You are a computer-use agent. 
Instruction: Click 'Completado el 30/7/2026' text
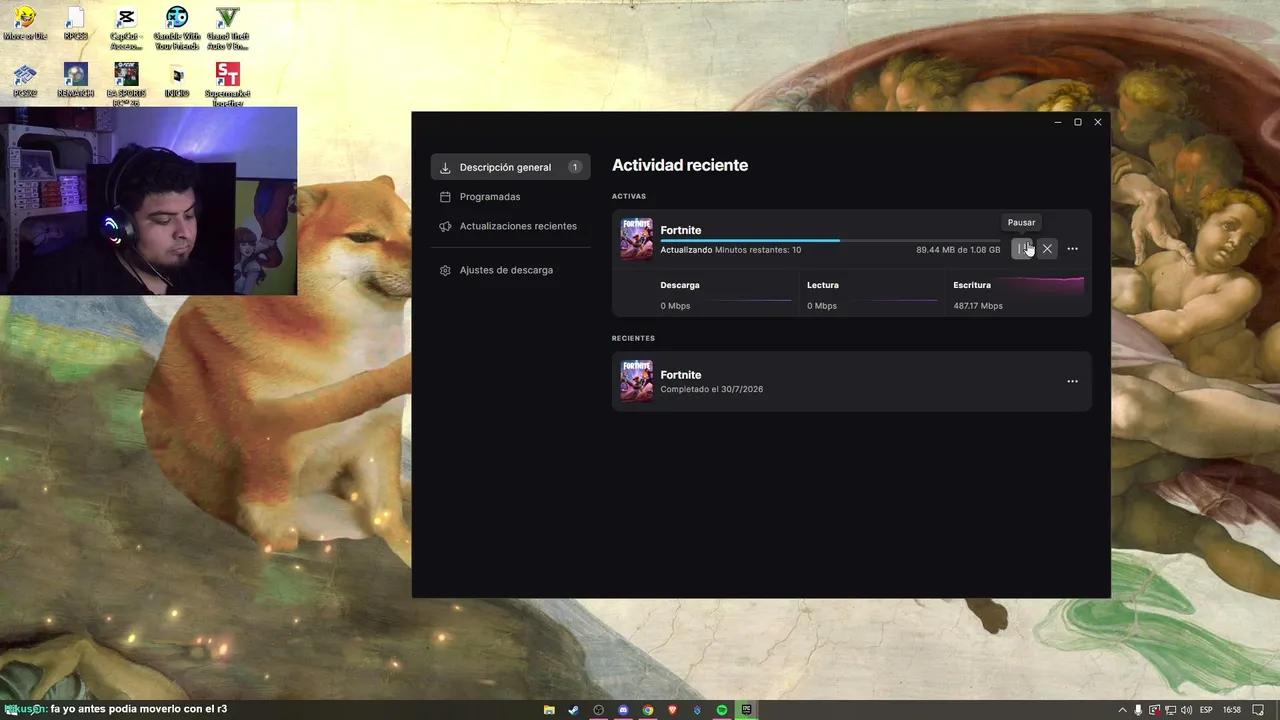pyautogui.click(x=711, y=389)
